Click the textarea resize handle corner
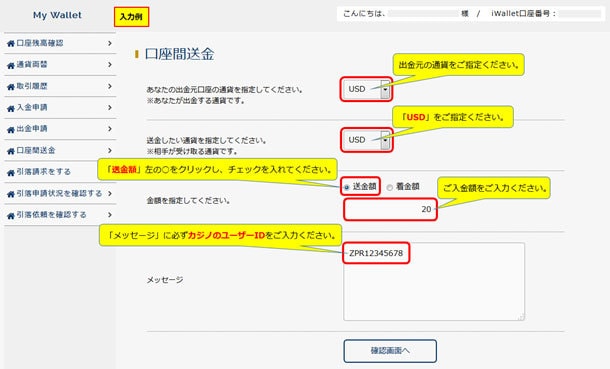Viewport: 610px width, 369px height. pyautogui.click(x=521, y=317)
